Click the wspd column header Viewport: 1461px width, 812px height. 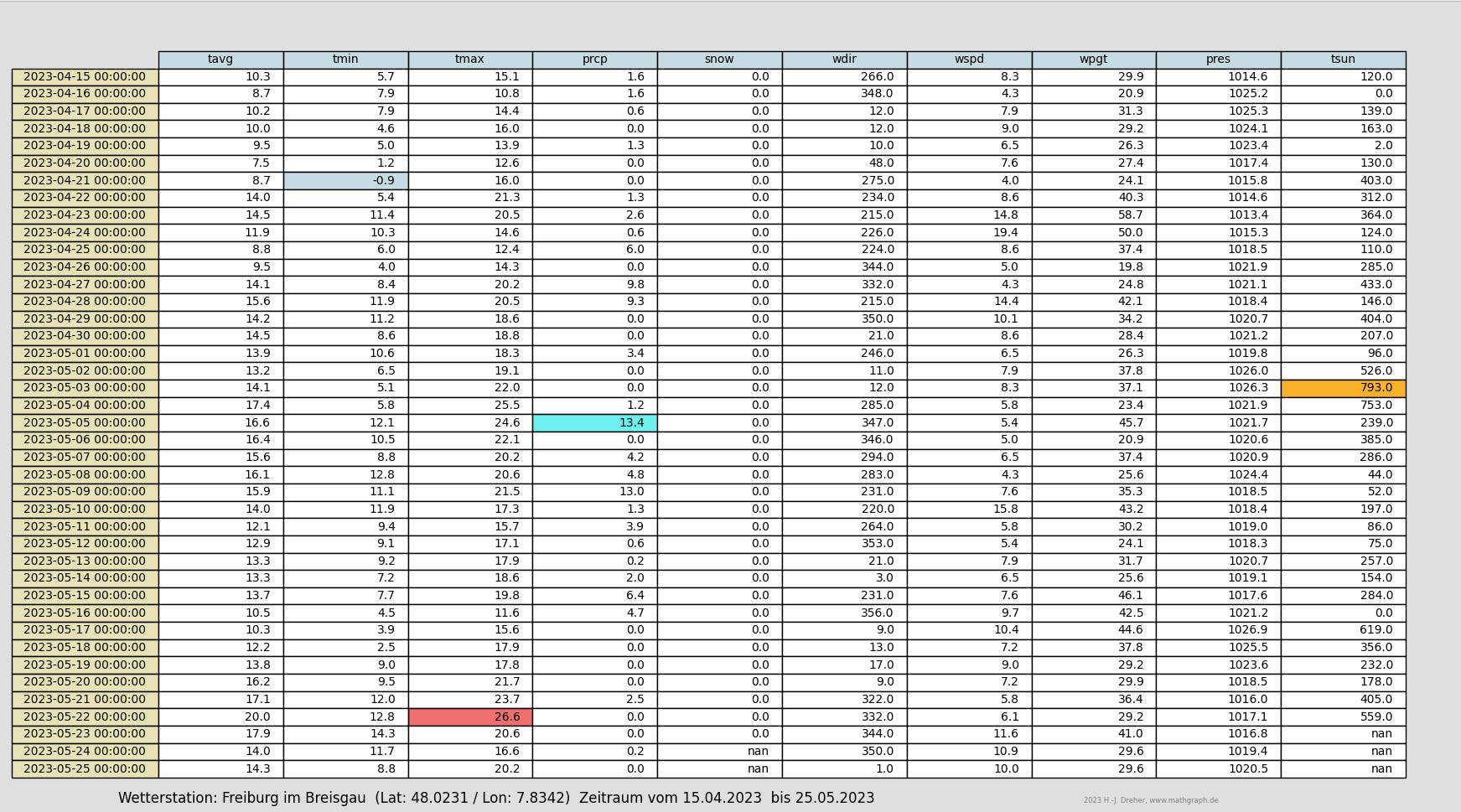point(969,59)
